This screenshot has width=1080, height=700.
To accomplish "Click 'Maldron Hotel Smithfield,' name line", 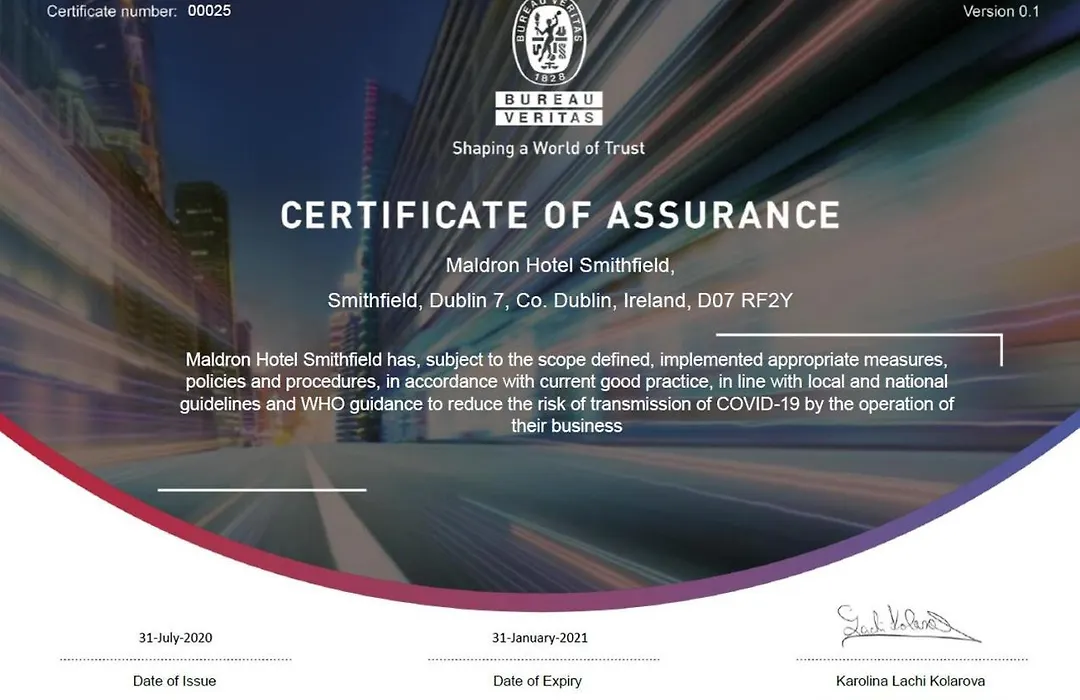I will click(560, 265).
